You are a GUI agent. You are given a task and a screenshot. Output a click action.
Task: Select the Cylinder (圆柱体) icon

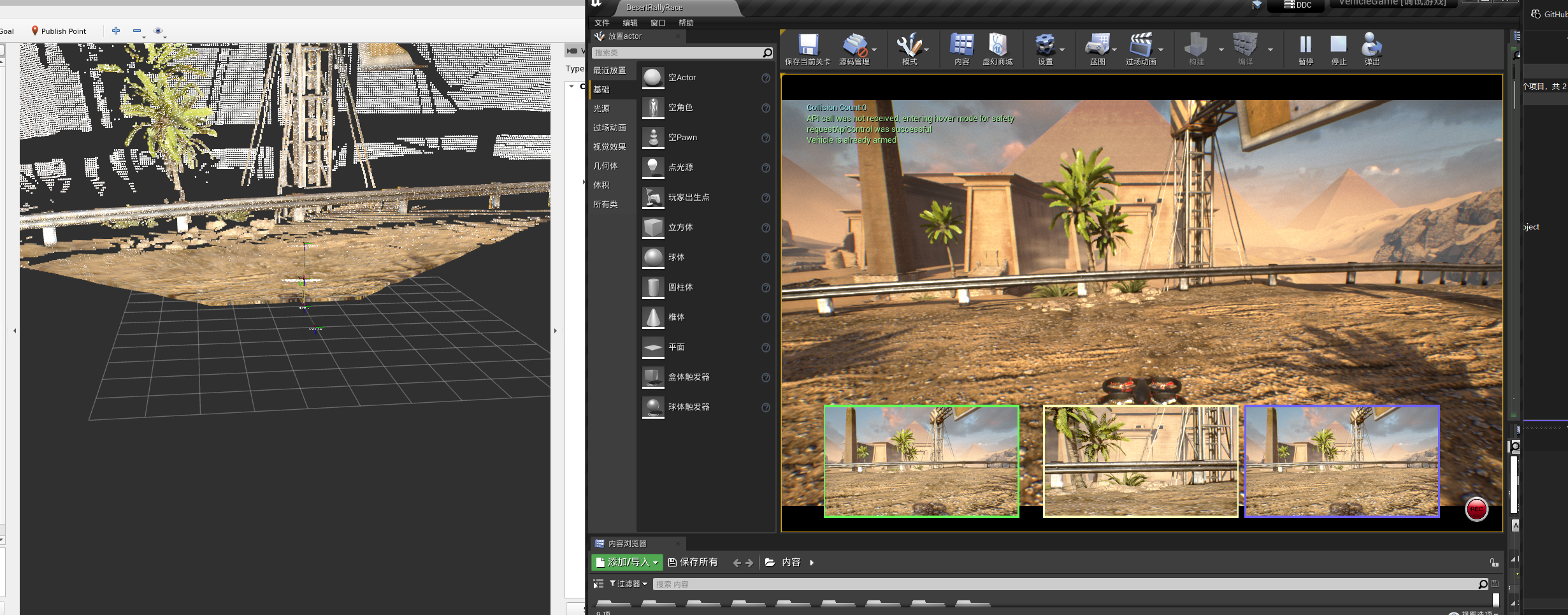click(653, 287)
